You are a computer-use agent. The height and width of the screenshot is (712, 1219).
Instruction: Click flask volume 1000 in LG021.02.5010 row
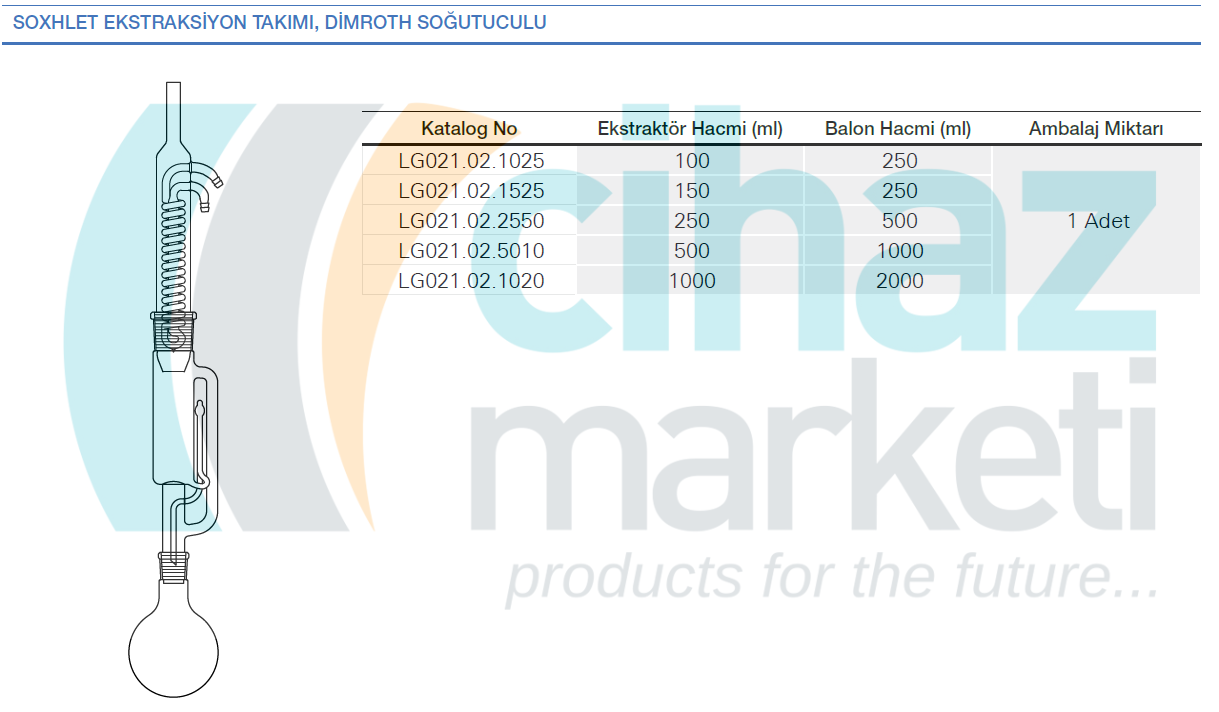click(900, 251)
